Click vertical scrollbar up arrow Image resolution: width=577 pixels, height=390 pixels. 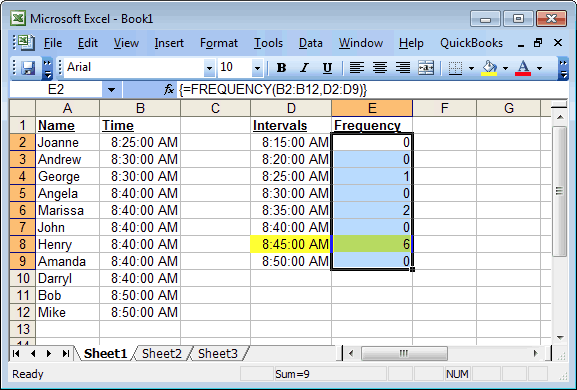point(560,117)
